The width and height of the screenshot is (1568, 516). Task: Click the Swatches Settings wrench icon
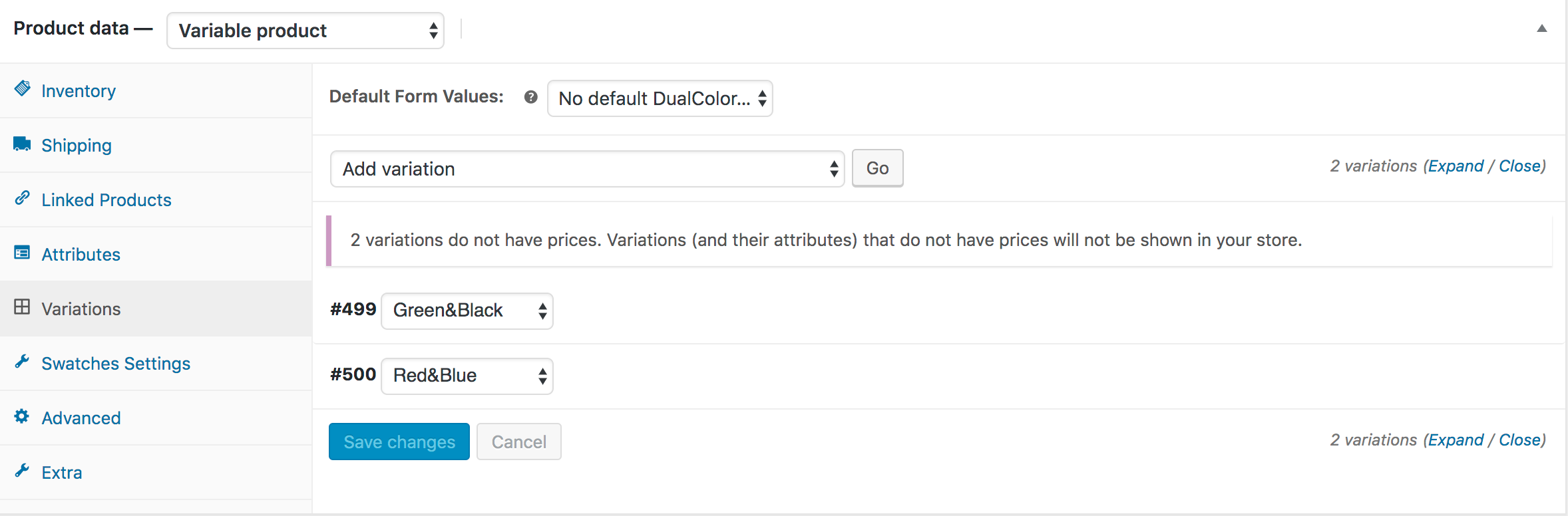(x=22, y=361)
